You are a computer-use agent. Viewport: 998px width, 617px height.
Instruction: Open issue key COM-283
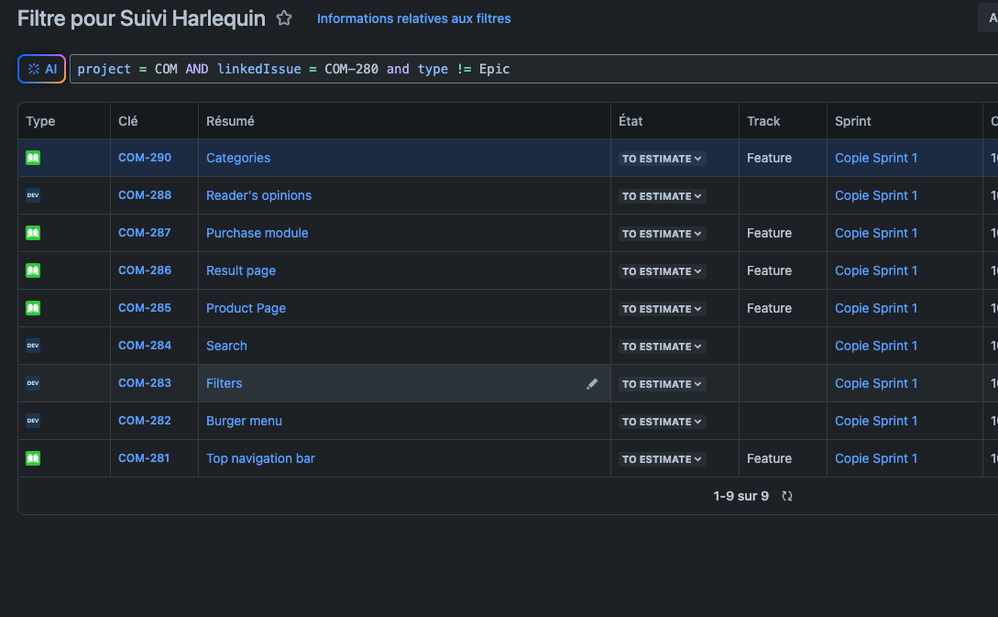[x=144, y=383]
